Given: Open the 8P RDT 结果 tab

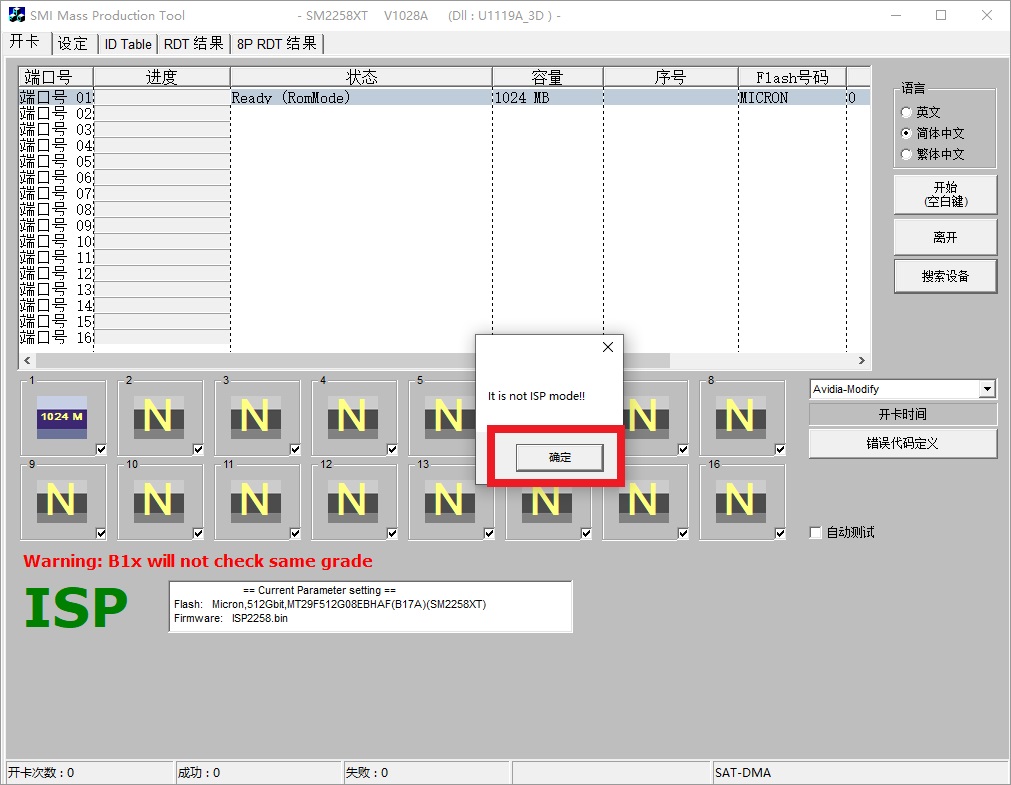Looking at the screenshot, I should [x=276, y=44].
